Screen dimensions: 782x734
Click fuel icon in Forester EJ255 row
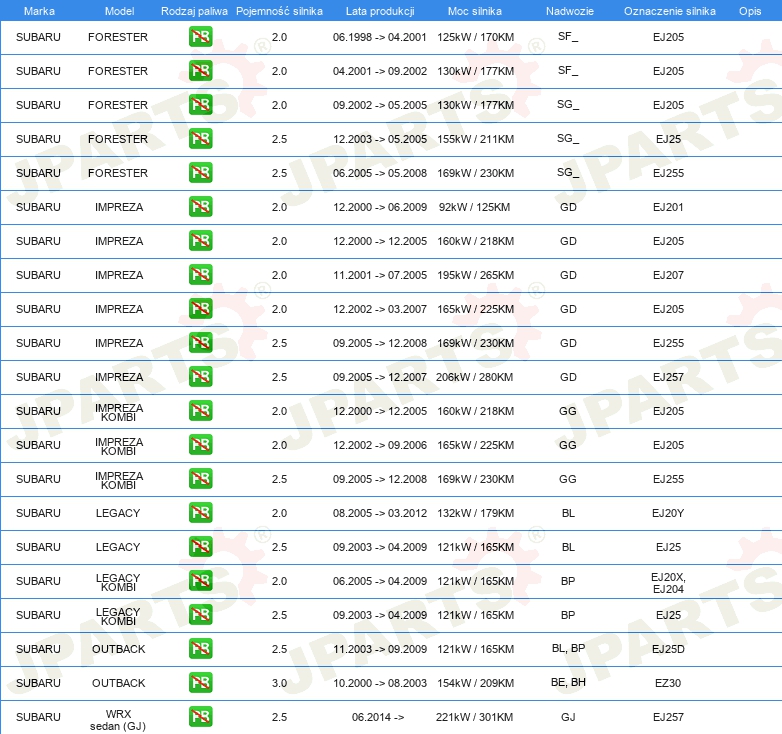[x=200, y=173]
